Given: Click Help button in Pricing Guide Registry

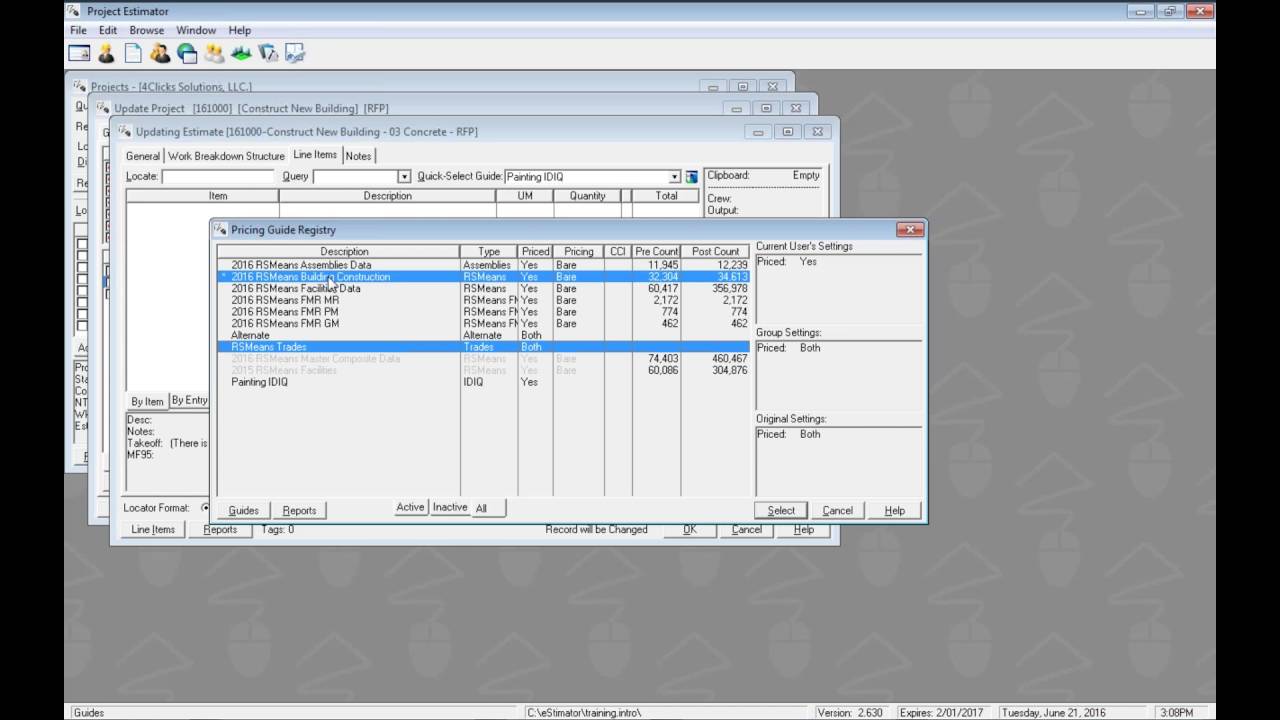Looking at the screenshot, I should (894, 510).
